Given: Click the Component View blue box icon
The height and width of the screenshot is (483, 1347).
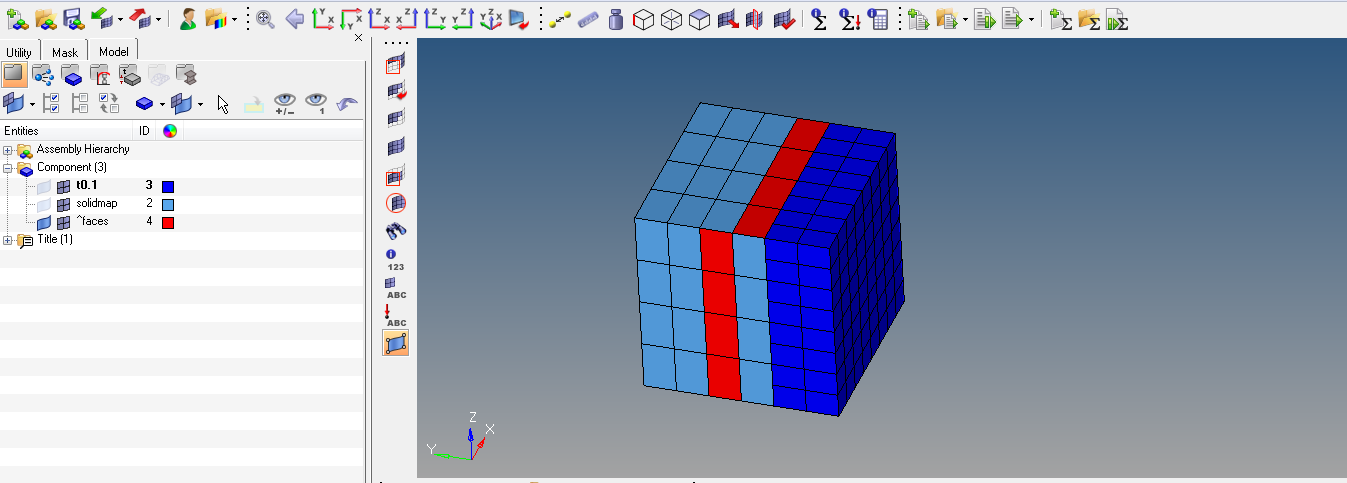Looking at the screenshot, I should [x=72, y=74].
